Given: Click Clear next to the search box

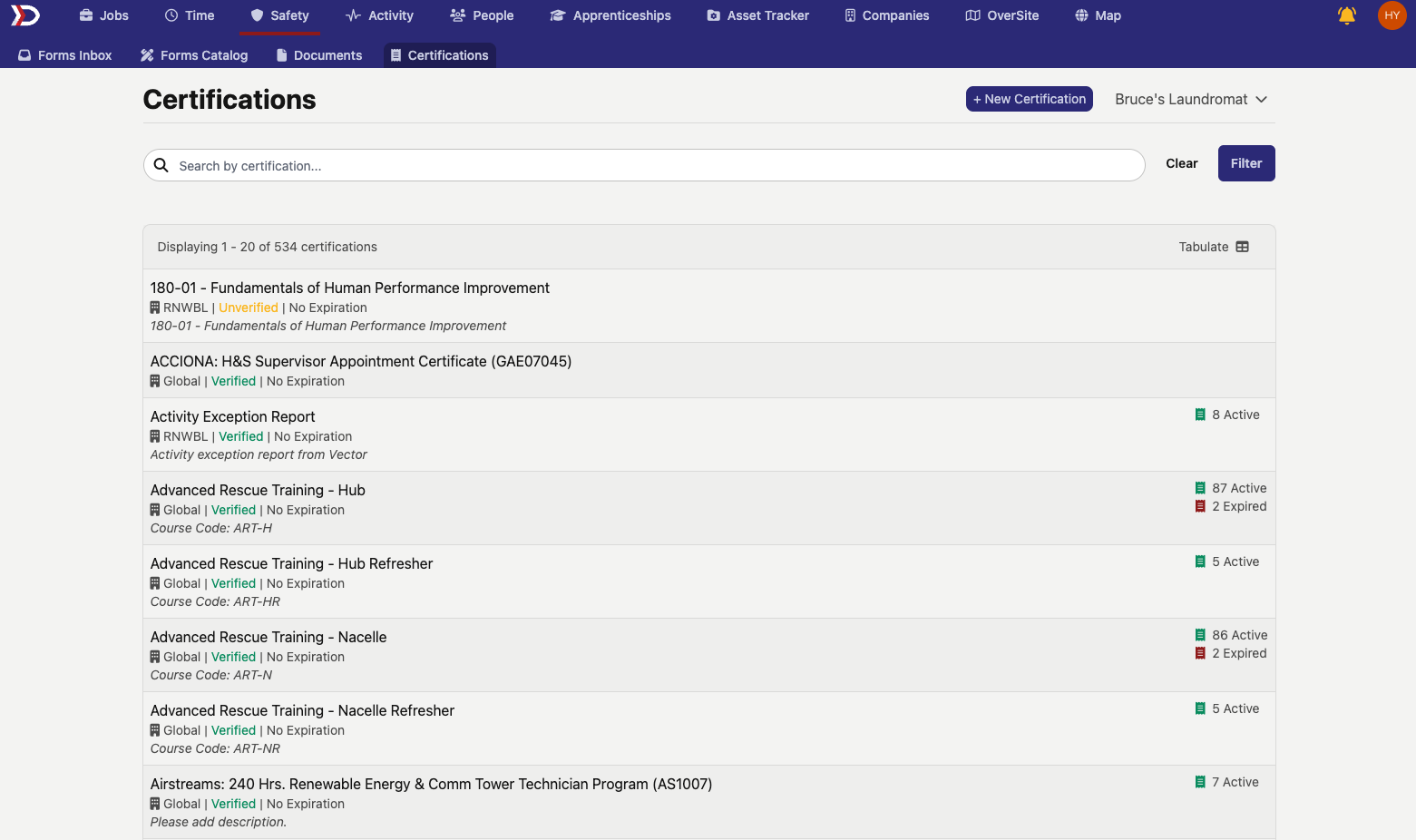Looking at the screenshot, I should (1182, 163).
